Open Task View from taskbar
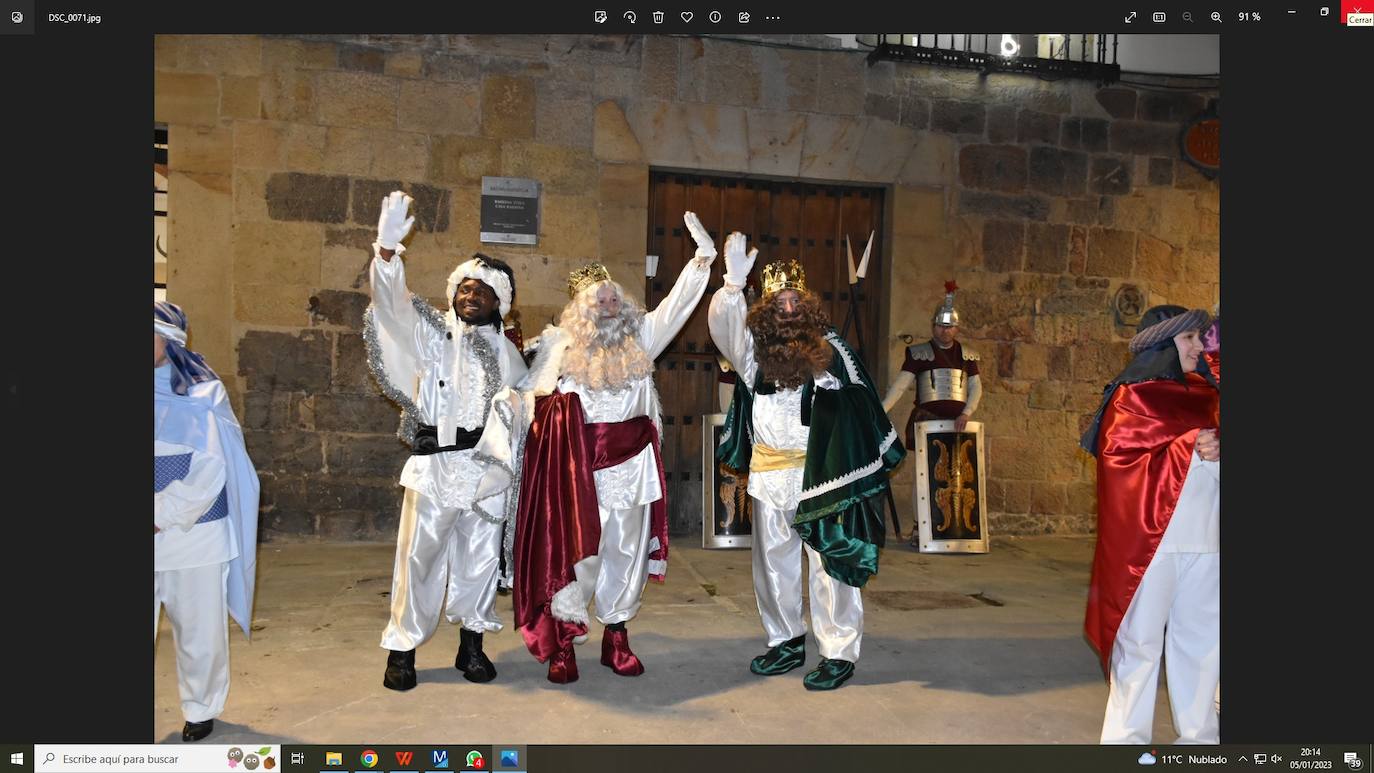The width and height of the screenshot is (1374, 773). point(297,759)
